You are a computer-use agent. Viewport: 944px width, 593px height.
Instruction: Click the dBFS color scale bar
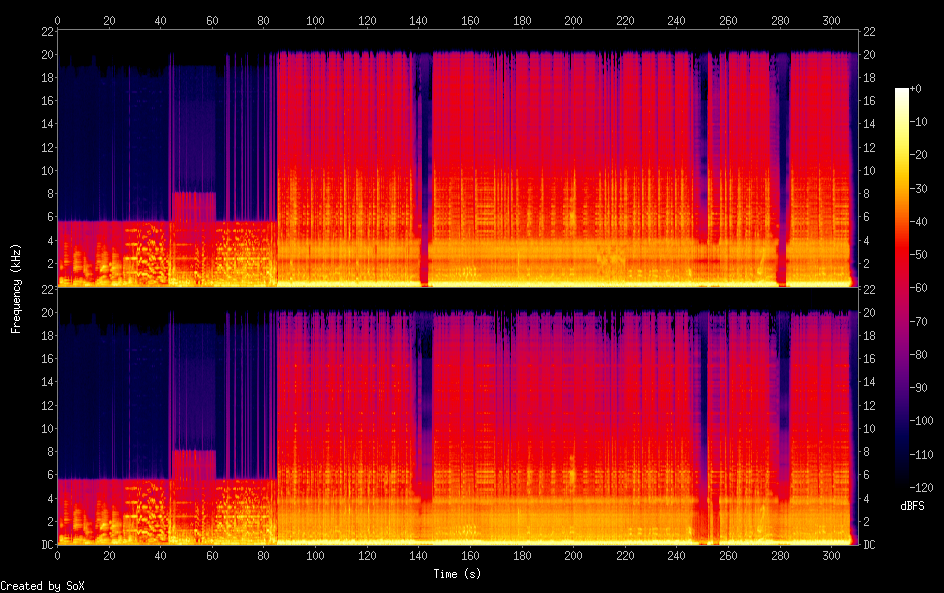(x=901, y=288)
